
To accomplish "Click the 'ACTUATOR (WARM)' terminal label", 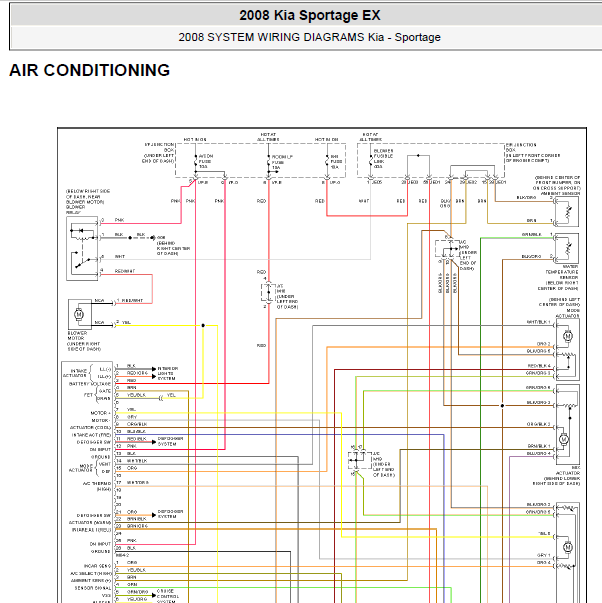I will point(90,523).
